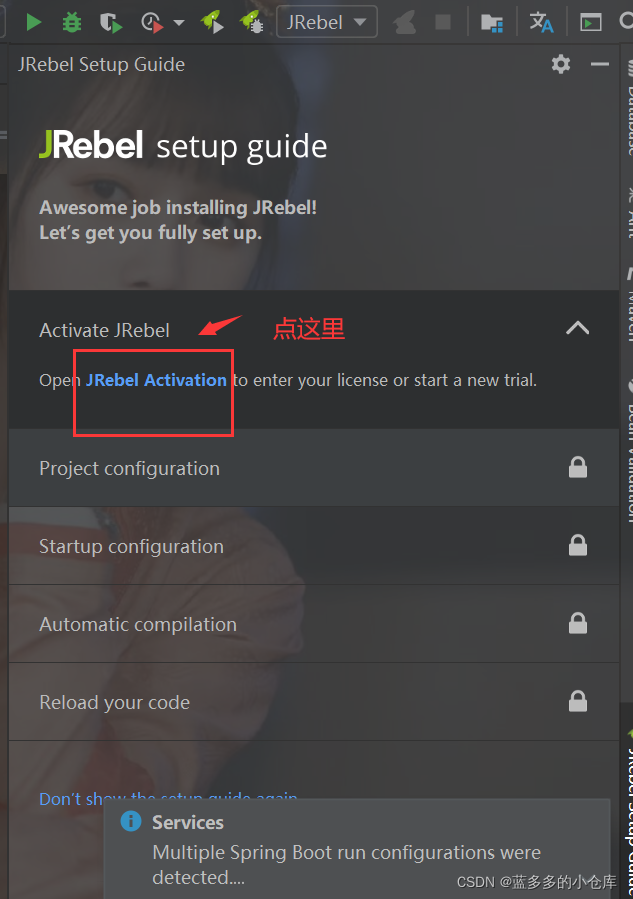Click the green Debug bug icon
The image size is (633, 899).
[x=72, y=21]
